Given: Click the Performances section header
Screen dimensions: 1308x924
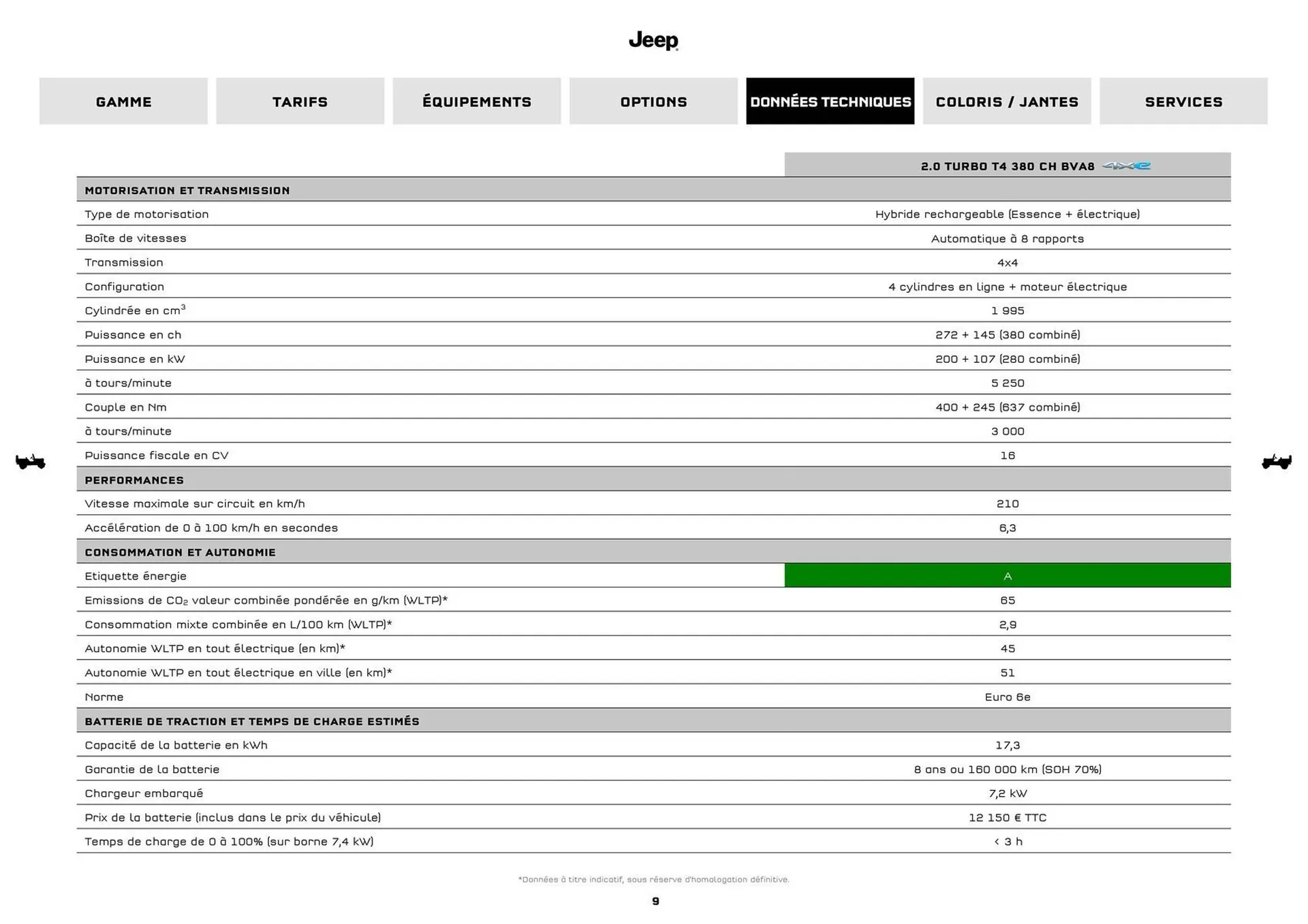Looking at the screenshot, I should 134,480.
